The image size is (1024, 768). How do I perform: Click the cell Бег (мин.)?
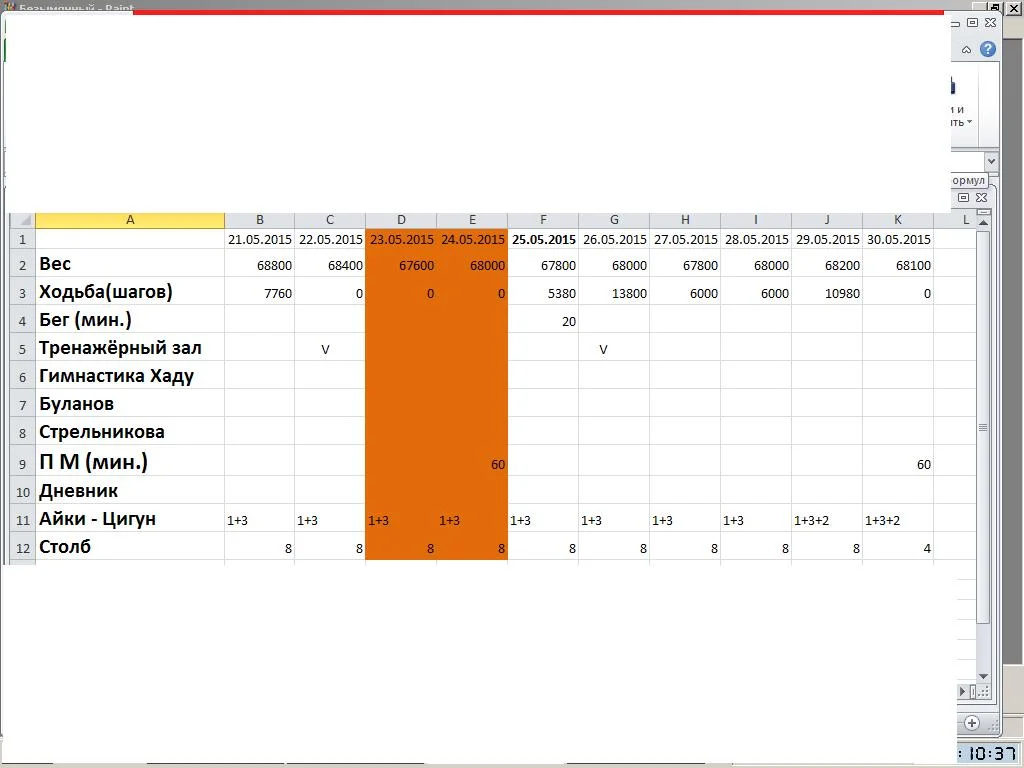(x=130, y=320)
